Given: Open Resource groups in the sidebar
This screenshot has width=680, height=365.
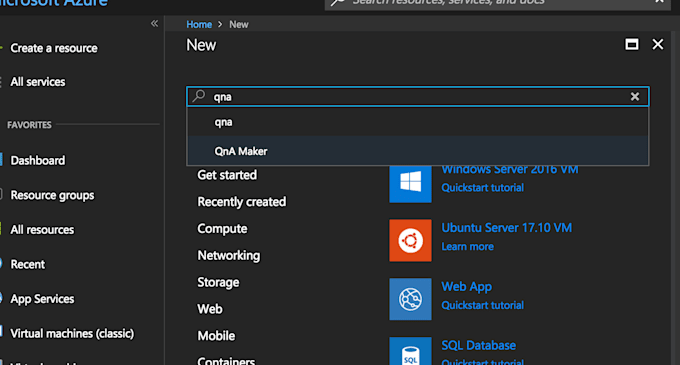Looking at the screenshot, I should point(52,196).
